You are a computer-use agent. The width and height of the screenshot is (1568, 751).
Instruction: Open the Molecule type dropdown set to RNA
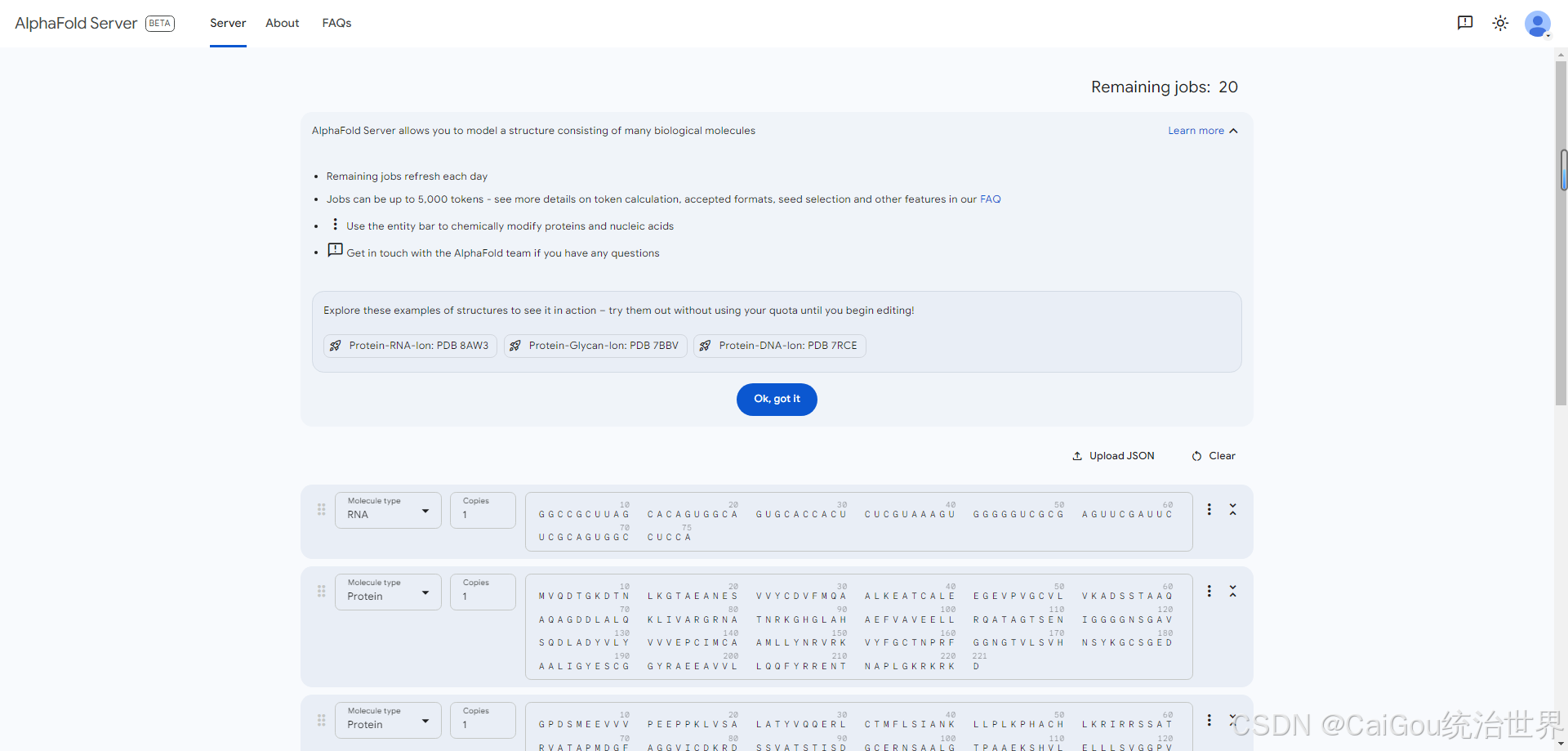388,510
